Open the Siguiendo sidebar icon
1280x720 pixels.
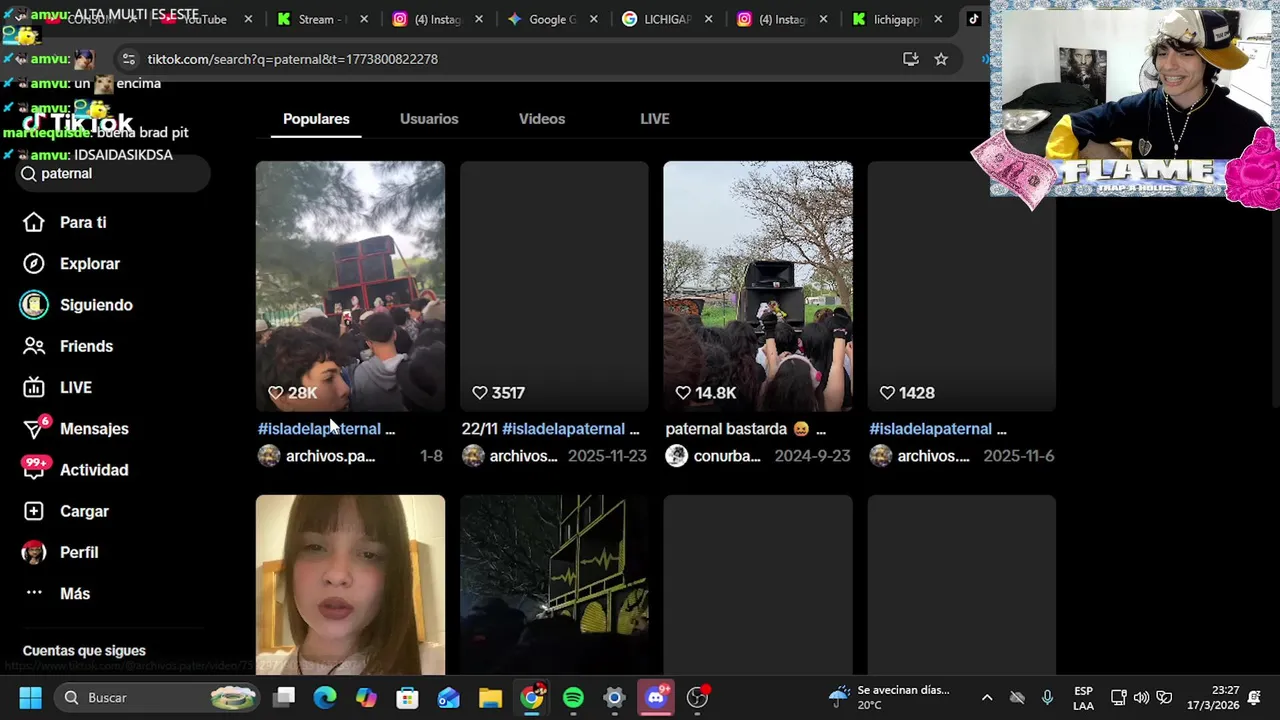(34, 305)
